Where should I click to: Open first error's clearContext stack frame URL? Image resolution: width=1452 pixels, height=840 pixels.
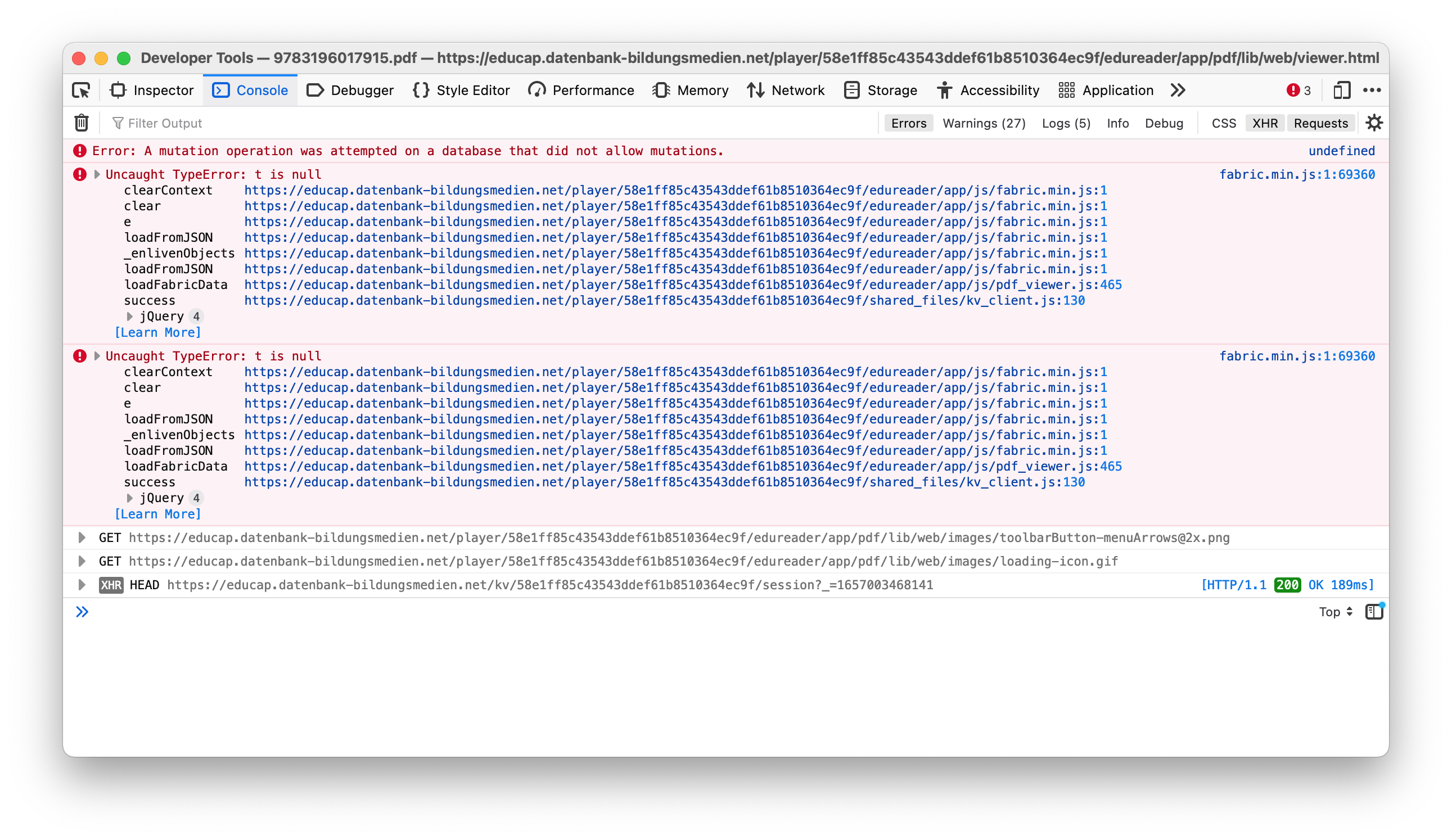pyautogui.click(x=675, y=190)
